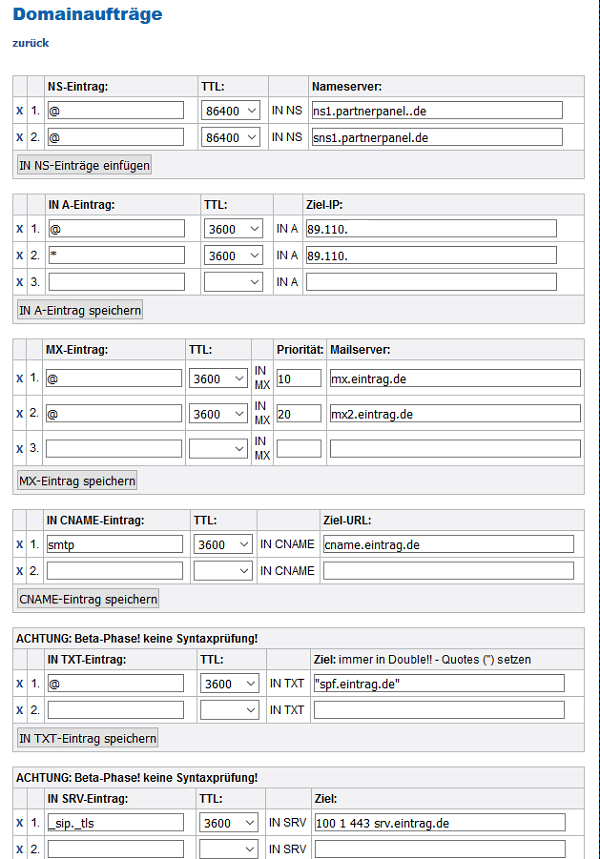This screenshot has width=600, height=859.
Task: Delete MX entry mx2.eintrag.de via X
Action: click(x=20, y=414)
